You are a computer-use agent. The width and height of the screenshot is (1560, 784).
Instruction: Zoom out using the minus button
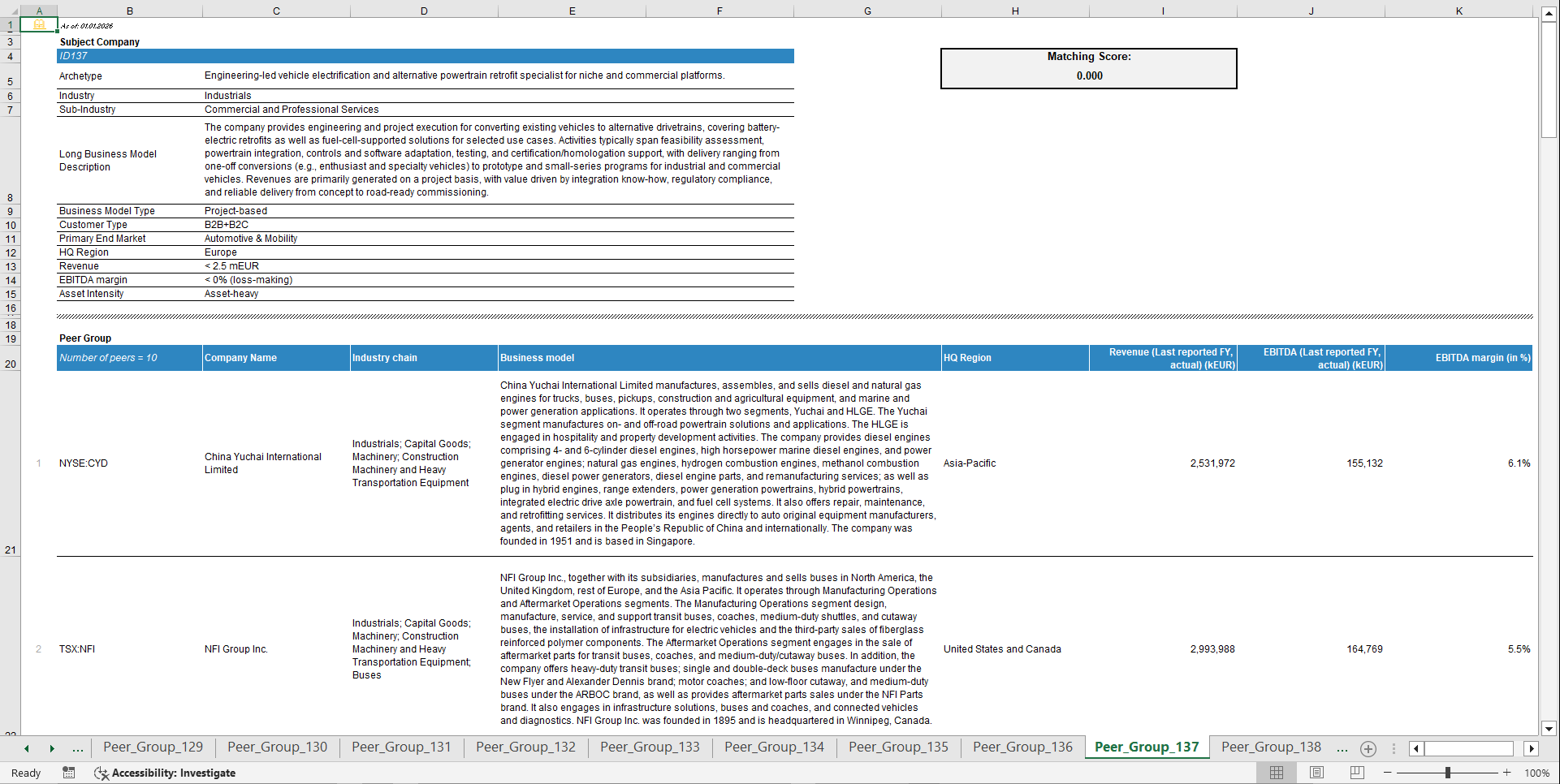point(1388,773)
